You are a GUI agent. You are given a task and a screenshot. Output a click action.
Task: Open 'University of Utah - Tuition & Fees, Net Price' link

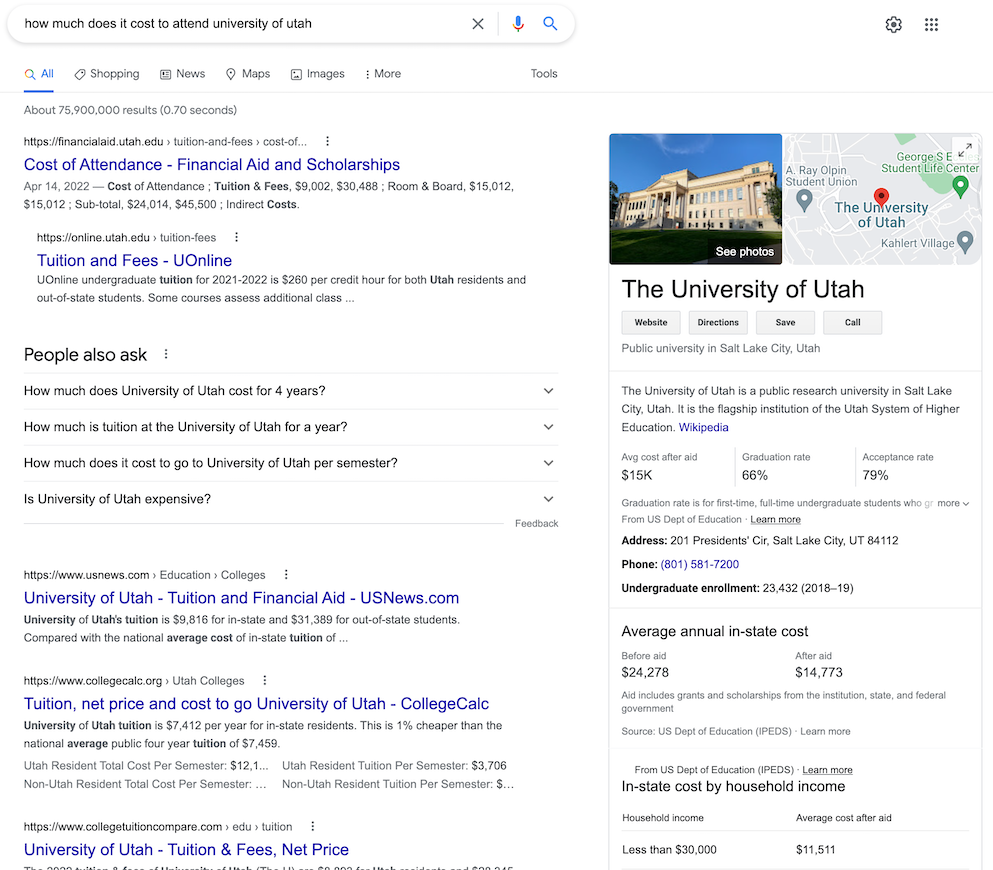pos(186,850)
